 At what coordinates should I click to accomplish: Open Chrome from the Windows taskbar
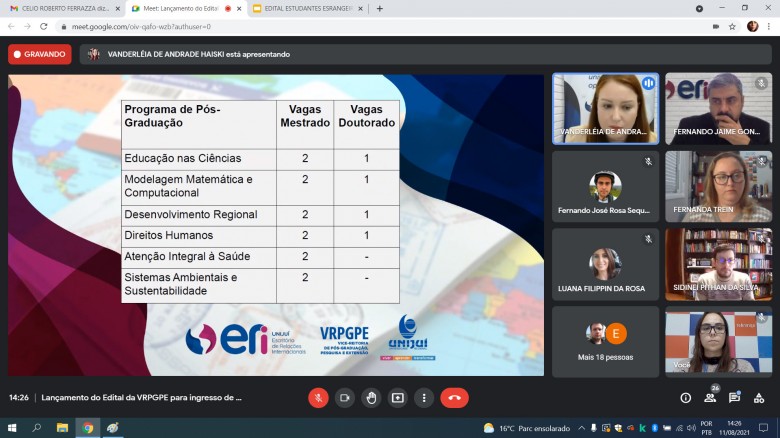pyautogui.click(x=88, y=428)
